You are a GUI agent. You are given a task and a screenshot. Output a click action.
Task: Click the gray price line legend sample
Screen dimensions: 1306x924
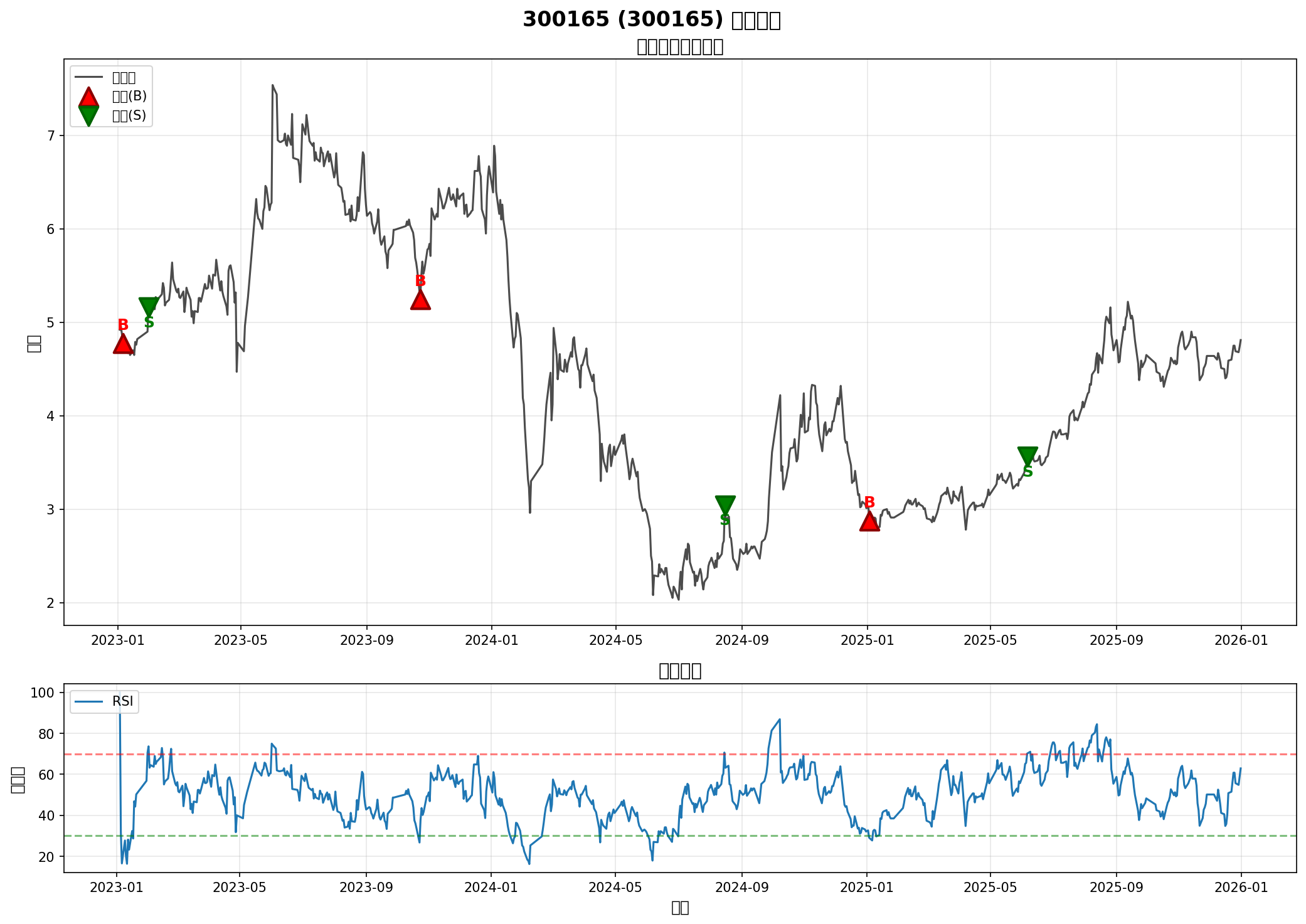[88, 78]
